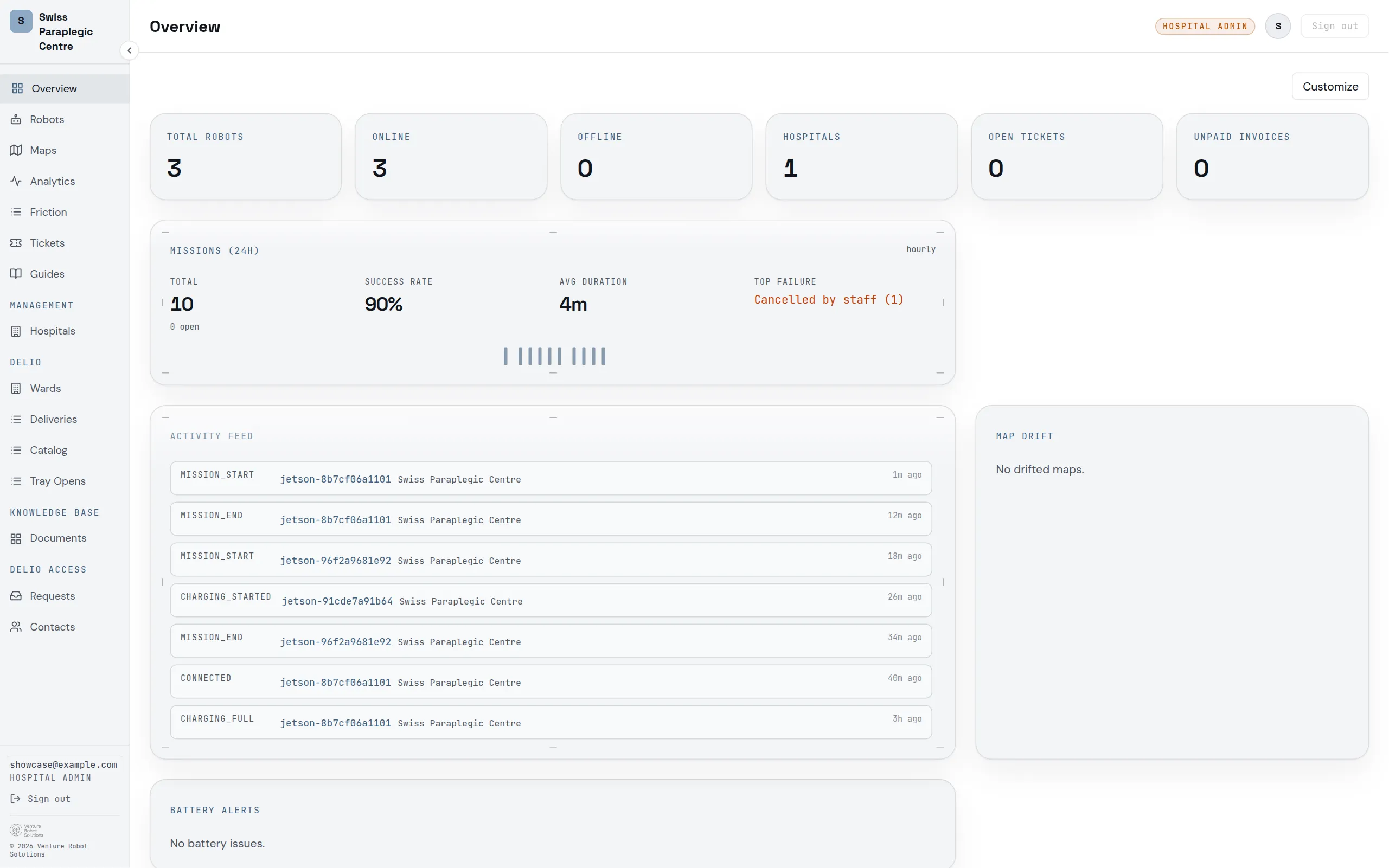Viewport: 1389px width, 868px height.
Task: Click the Catalog list icon
Action: (x=16, y=450)
